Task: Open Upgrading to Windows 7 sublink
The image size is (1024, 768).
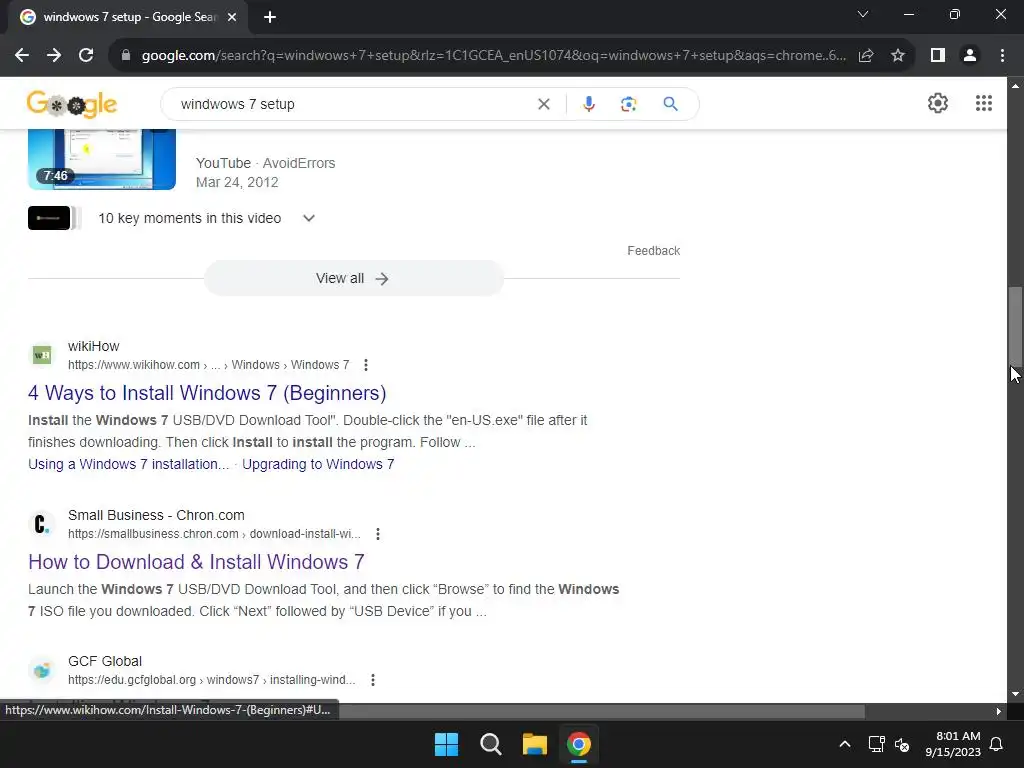Action: pyautogui.click(x=318, y=464)
